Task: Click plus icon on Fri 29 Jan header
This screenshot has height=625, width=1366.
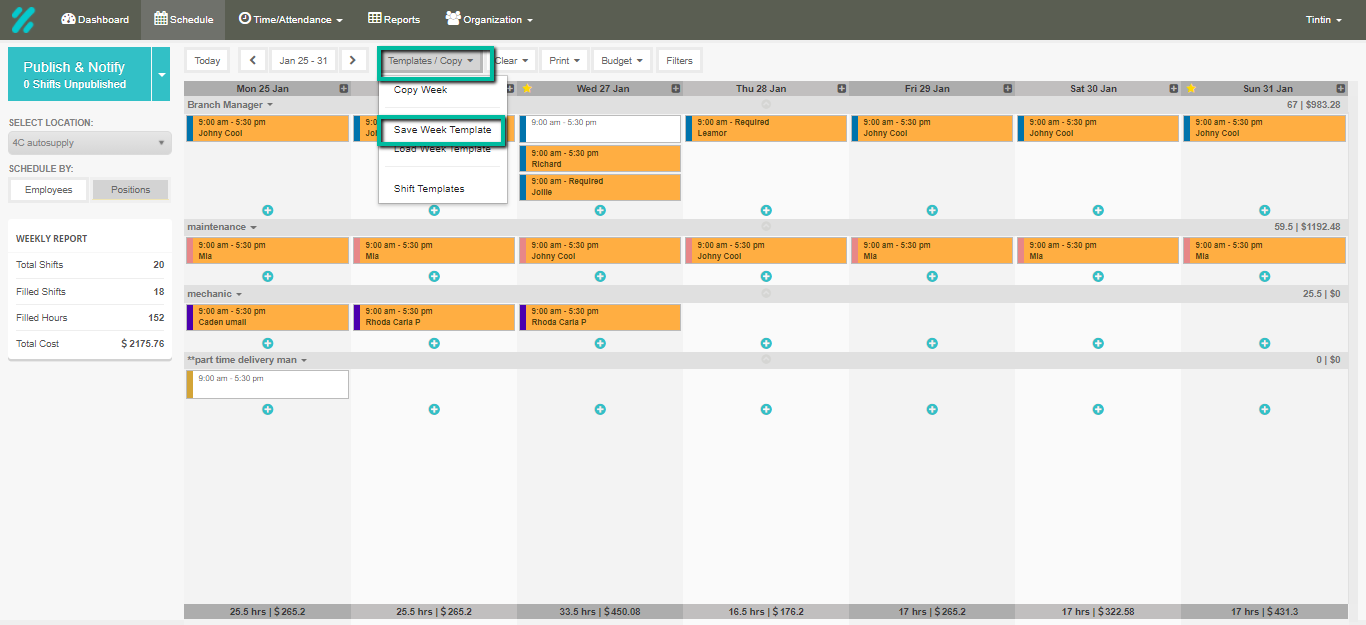Action: click(x=1007, y=88)
